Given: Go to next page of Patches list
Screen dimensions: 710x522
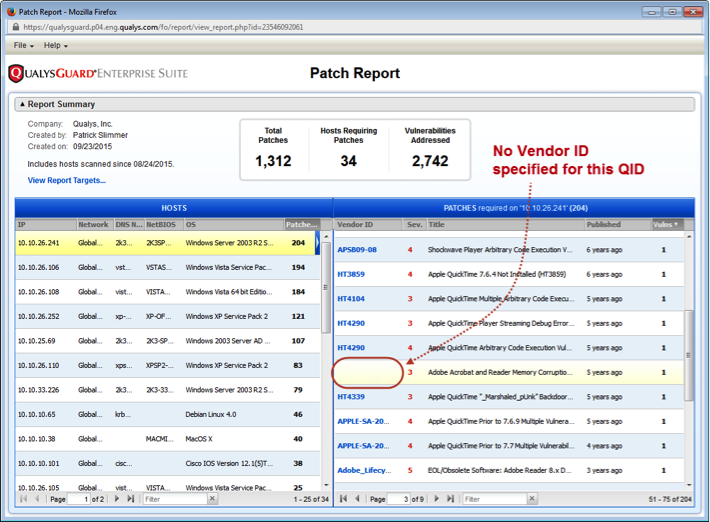Looking at the screenshot, I should coord(437,498).
